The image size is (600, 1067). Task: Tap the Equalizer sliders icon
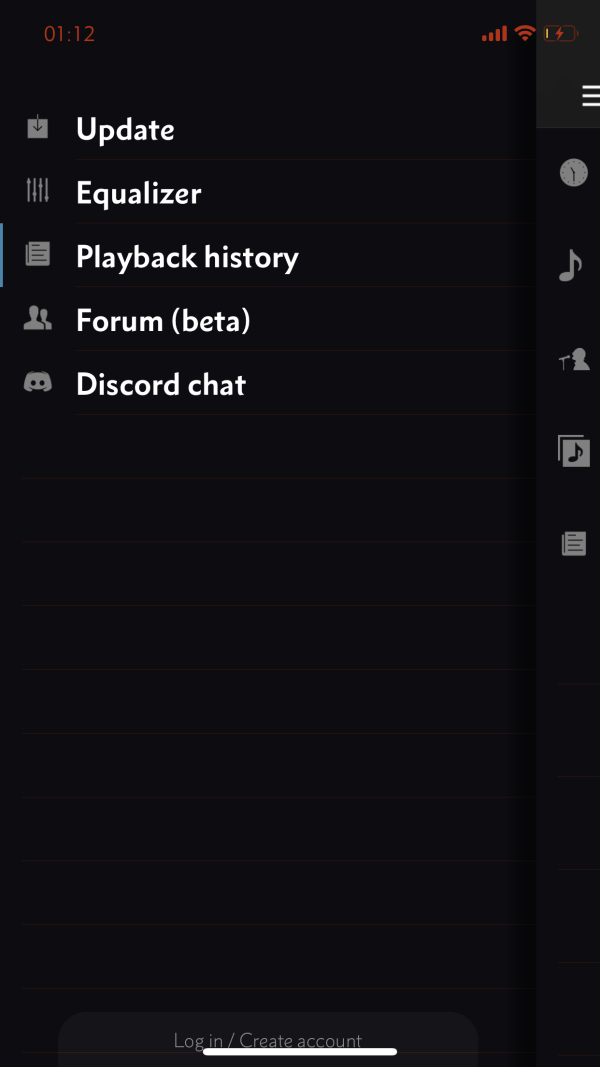pyautogui.click(x=37, y=191)
